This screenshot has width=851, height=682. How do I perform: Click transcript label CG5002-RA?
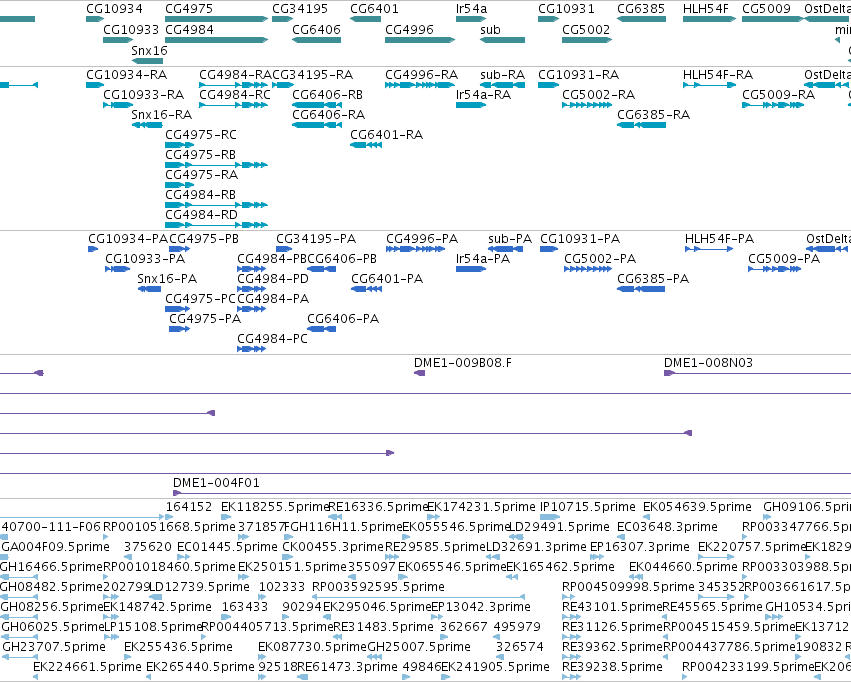point(599,94)
